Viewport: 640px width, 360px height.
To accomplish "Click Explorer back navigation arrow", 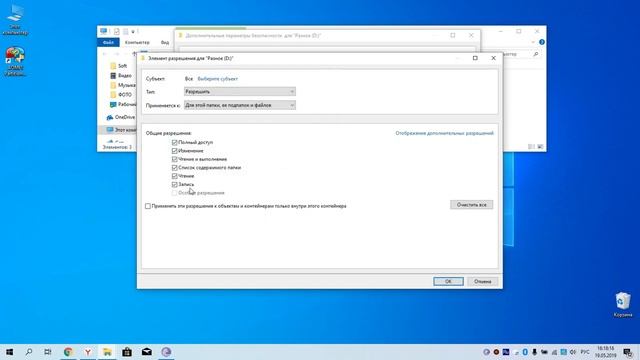I will [x=105, y=54].
